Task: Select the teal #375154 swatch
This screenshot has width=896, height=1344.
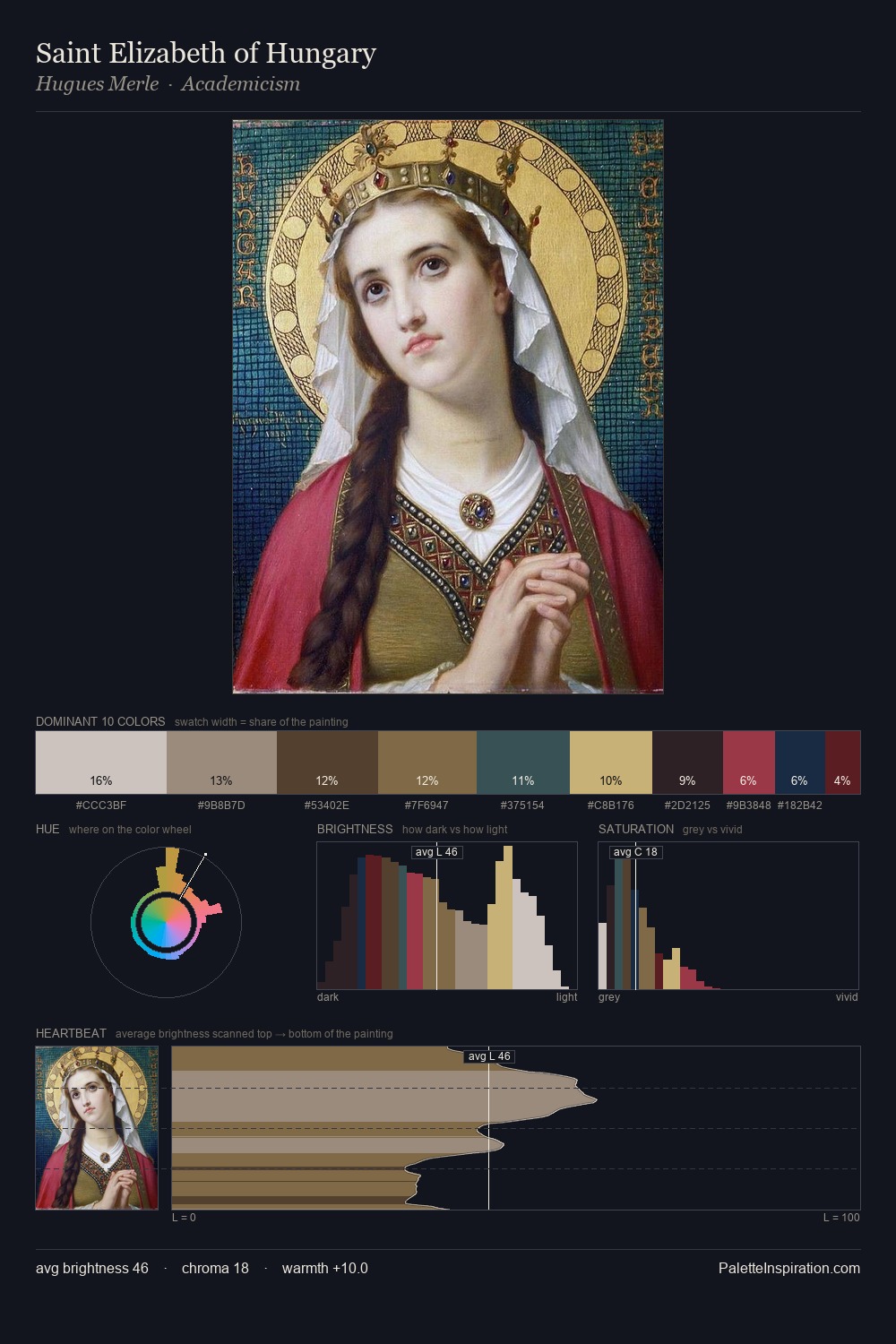Action: [x=523, y=762]
